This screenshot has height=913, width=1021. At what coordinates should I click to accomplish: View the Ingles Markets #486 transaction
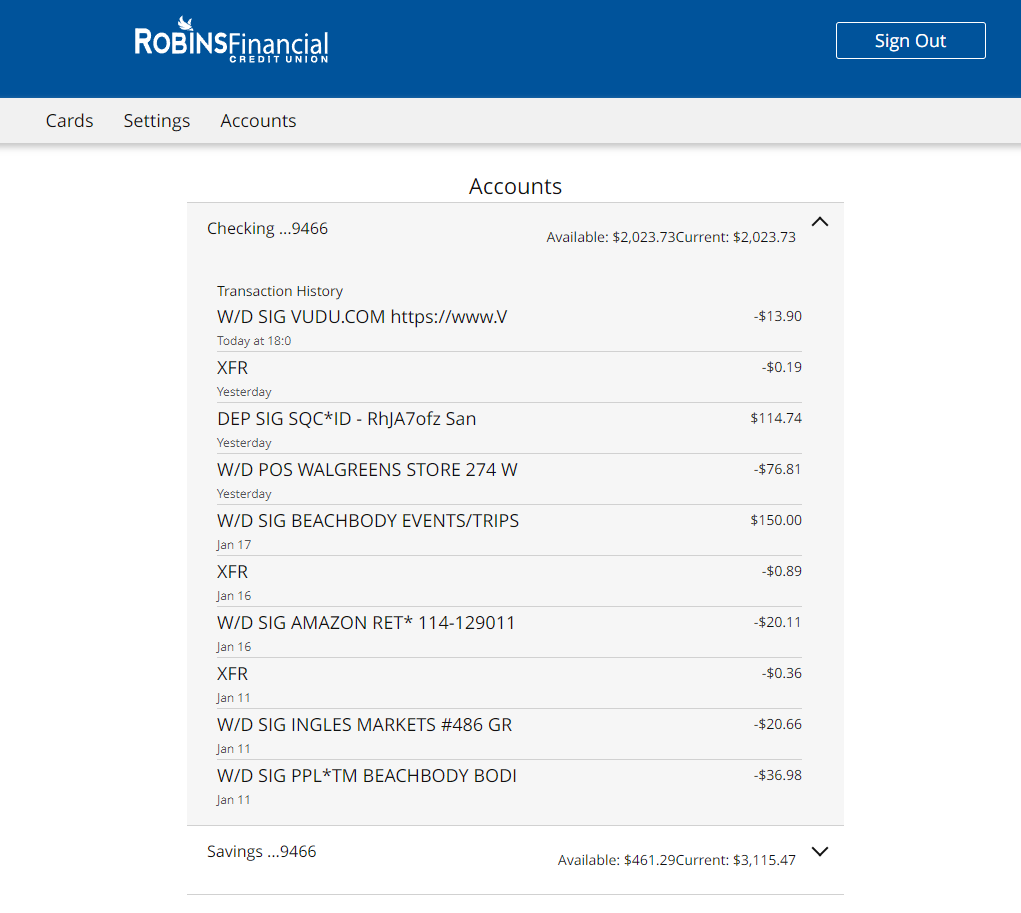[x=509, y=735]
